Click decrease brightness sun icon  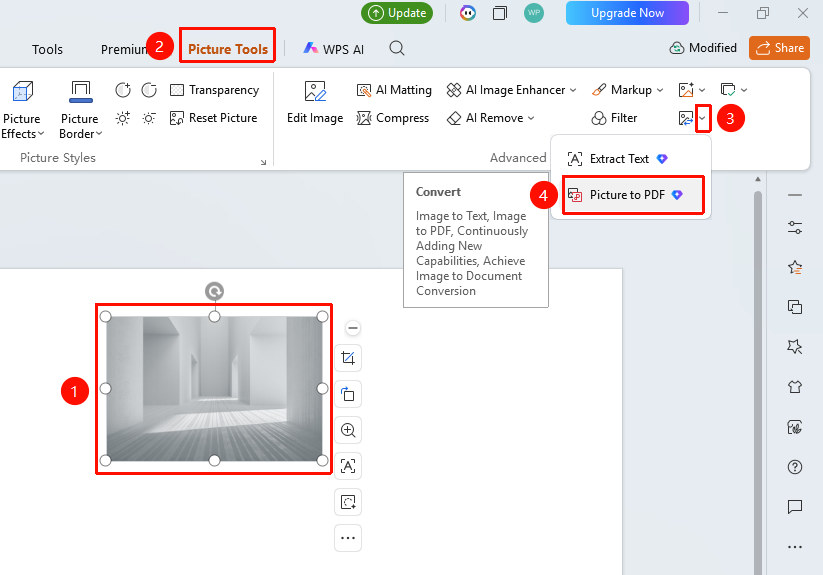pyautogui.click(x=149, y=118)
